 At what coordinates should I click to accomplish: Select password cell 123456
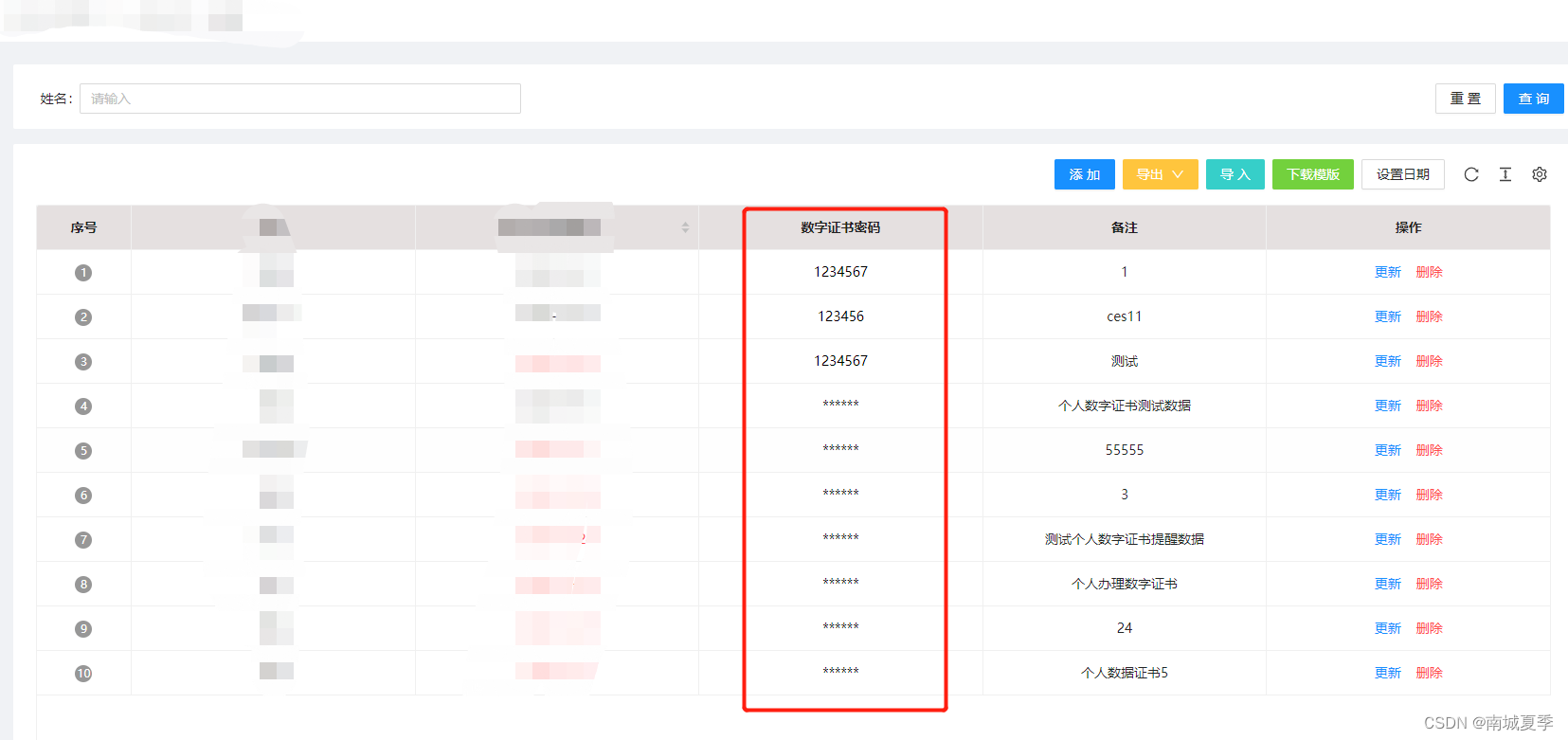(x=841, y=316)
